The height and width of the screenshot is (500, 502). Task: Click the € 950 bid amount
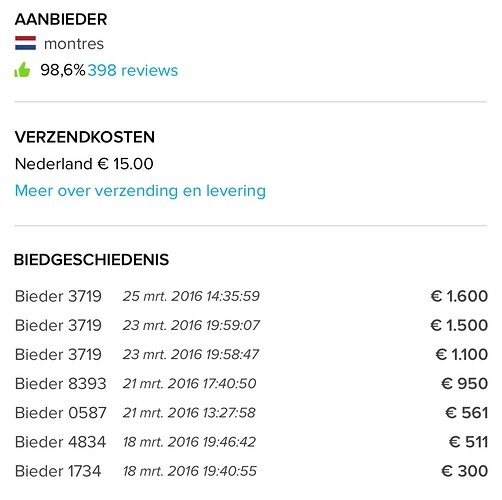465,383
